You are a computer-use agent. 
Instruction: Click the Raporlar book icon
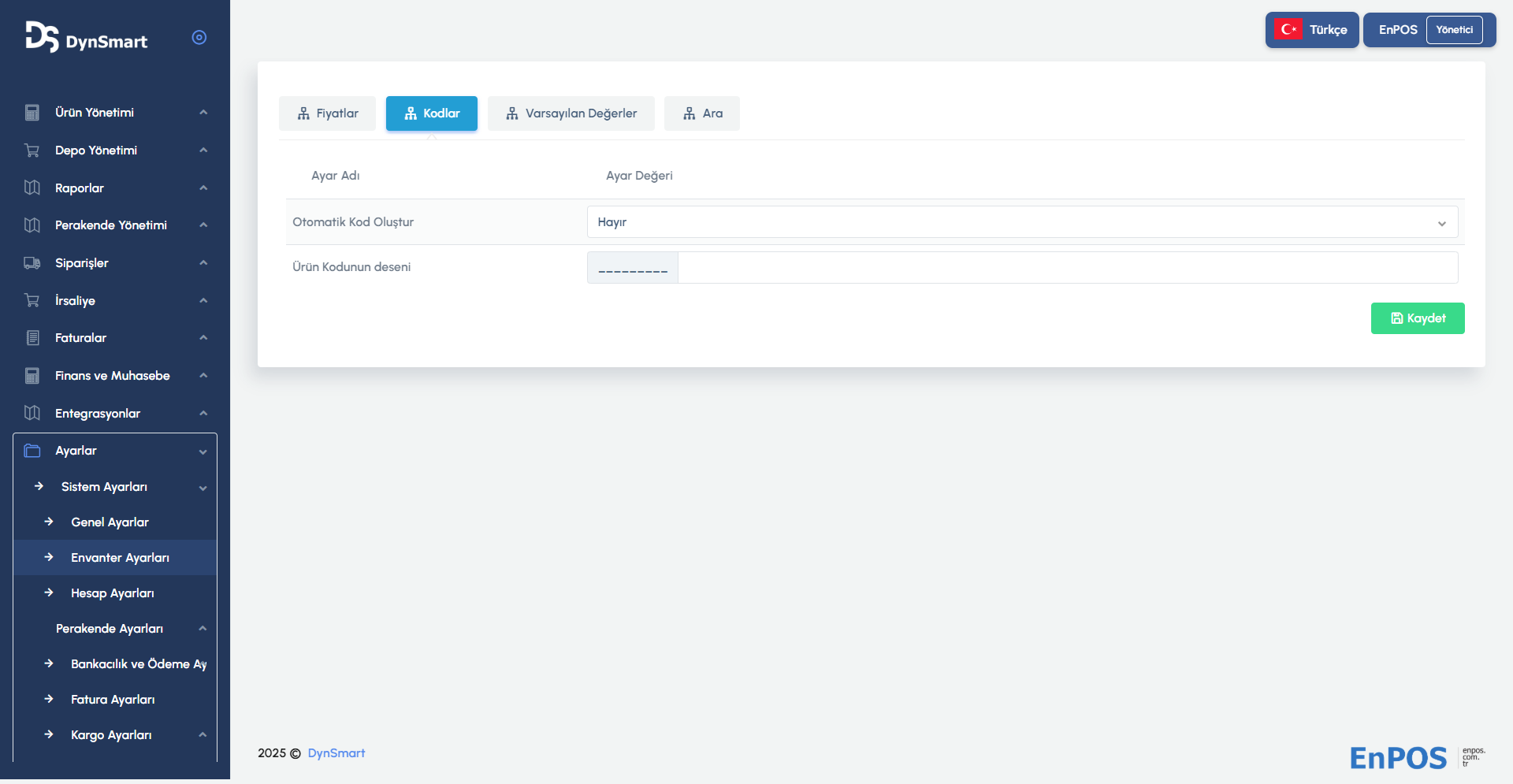pyautogui.click(x=32, y=188)
